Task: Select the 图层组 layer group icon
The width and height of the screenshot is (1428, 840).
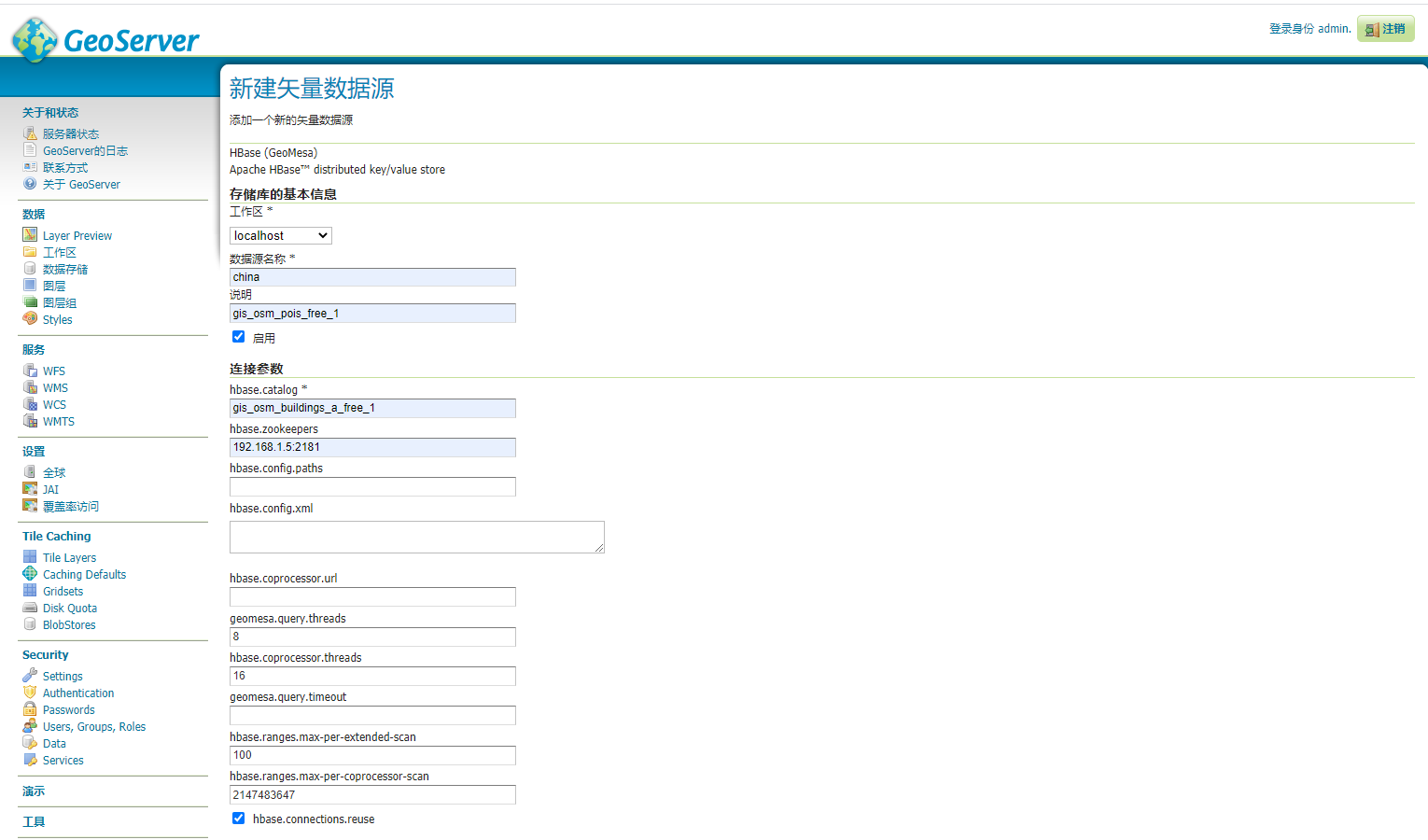Action: click(29, 301)
